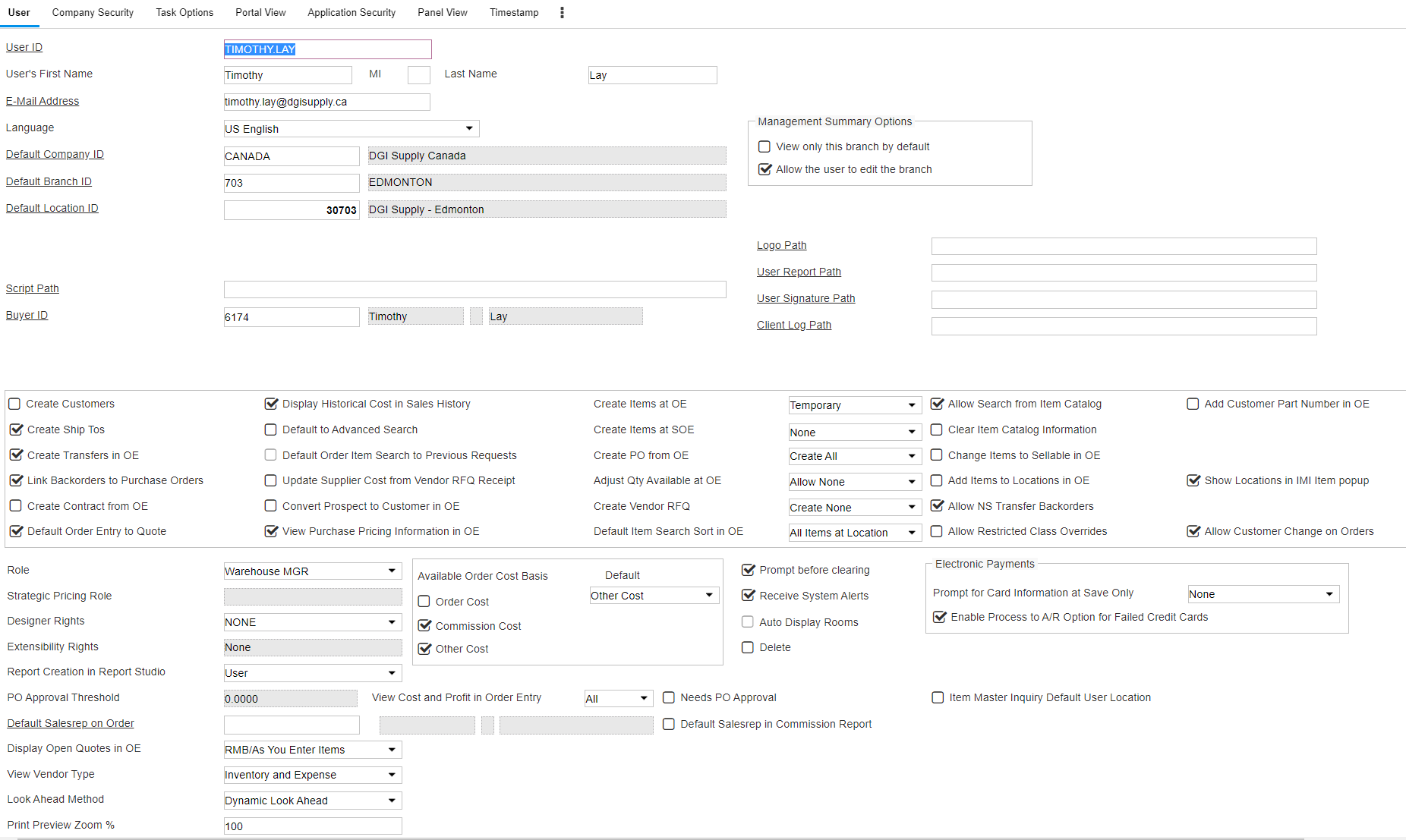Click the E-Mail Address input field

tap(326, 102)
